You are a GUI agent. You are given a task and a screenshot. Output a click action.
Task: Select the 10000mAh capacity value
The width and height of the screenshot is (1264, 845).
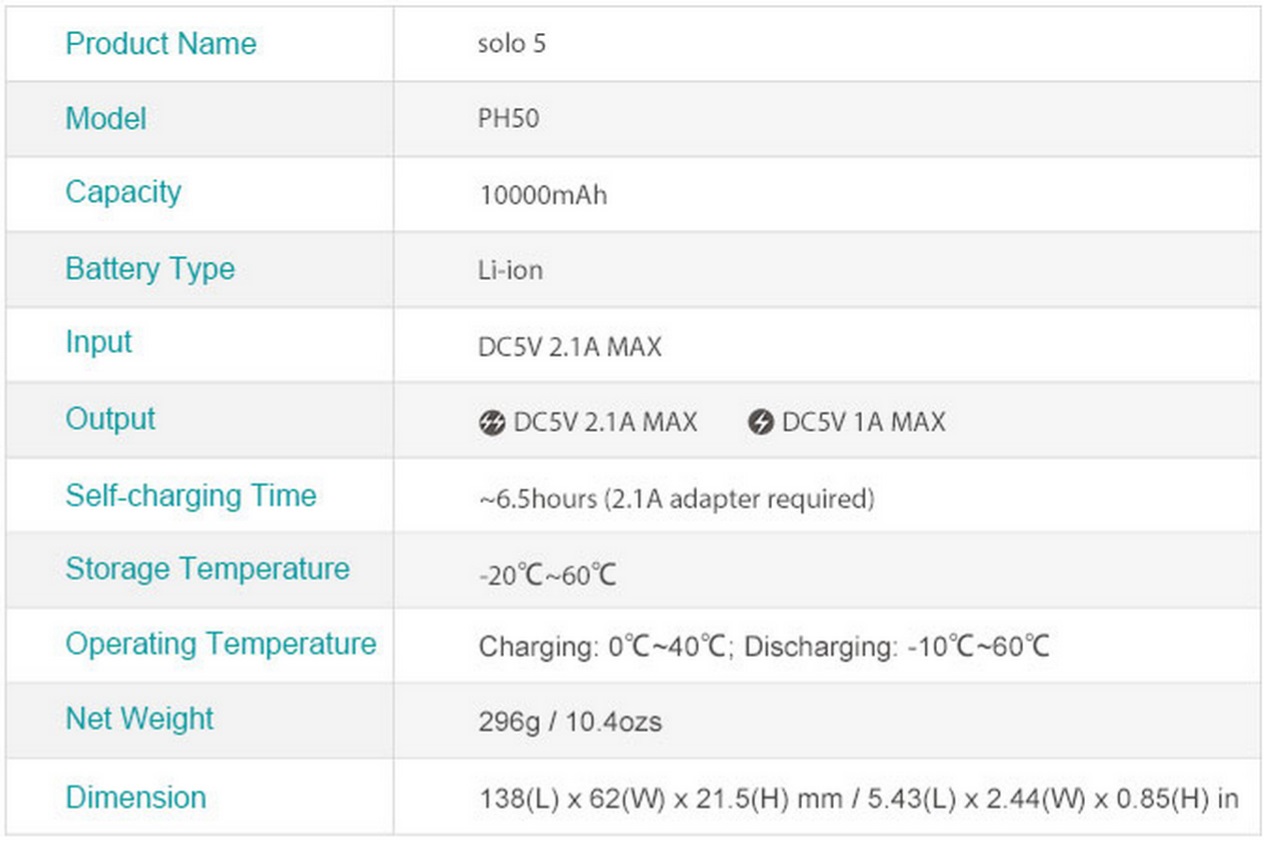(542, 194)
